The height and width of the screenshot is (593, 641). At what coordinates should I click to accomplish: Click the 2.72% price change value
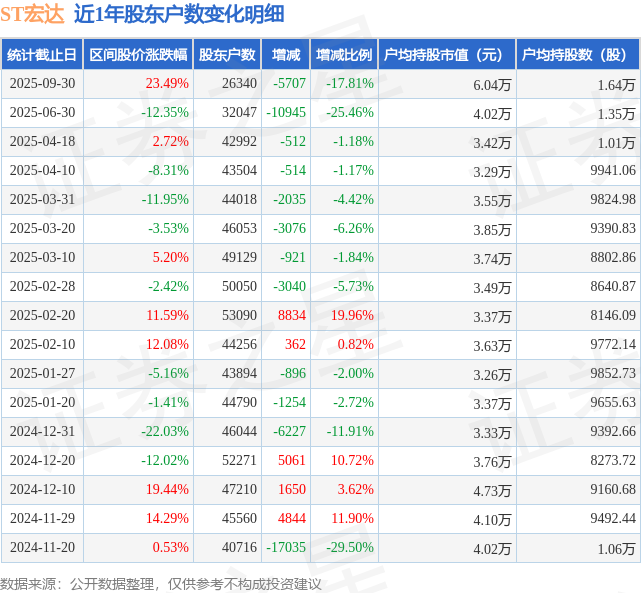(170, 141)
